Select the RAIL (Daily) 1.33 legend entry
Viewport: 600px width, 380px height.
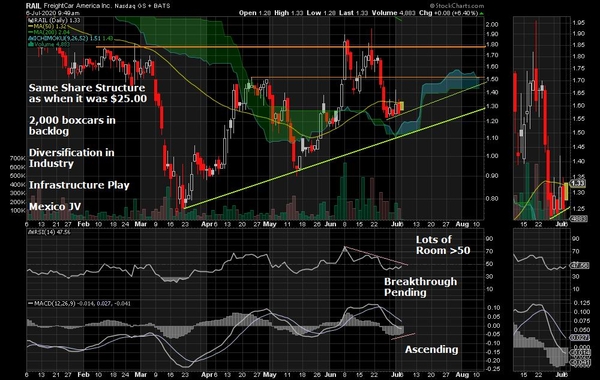tap(54, 20)
